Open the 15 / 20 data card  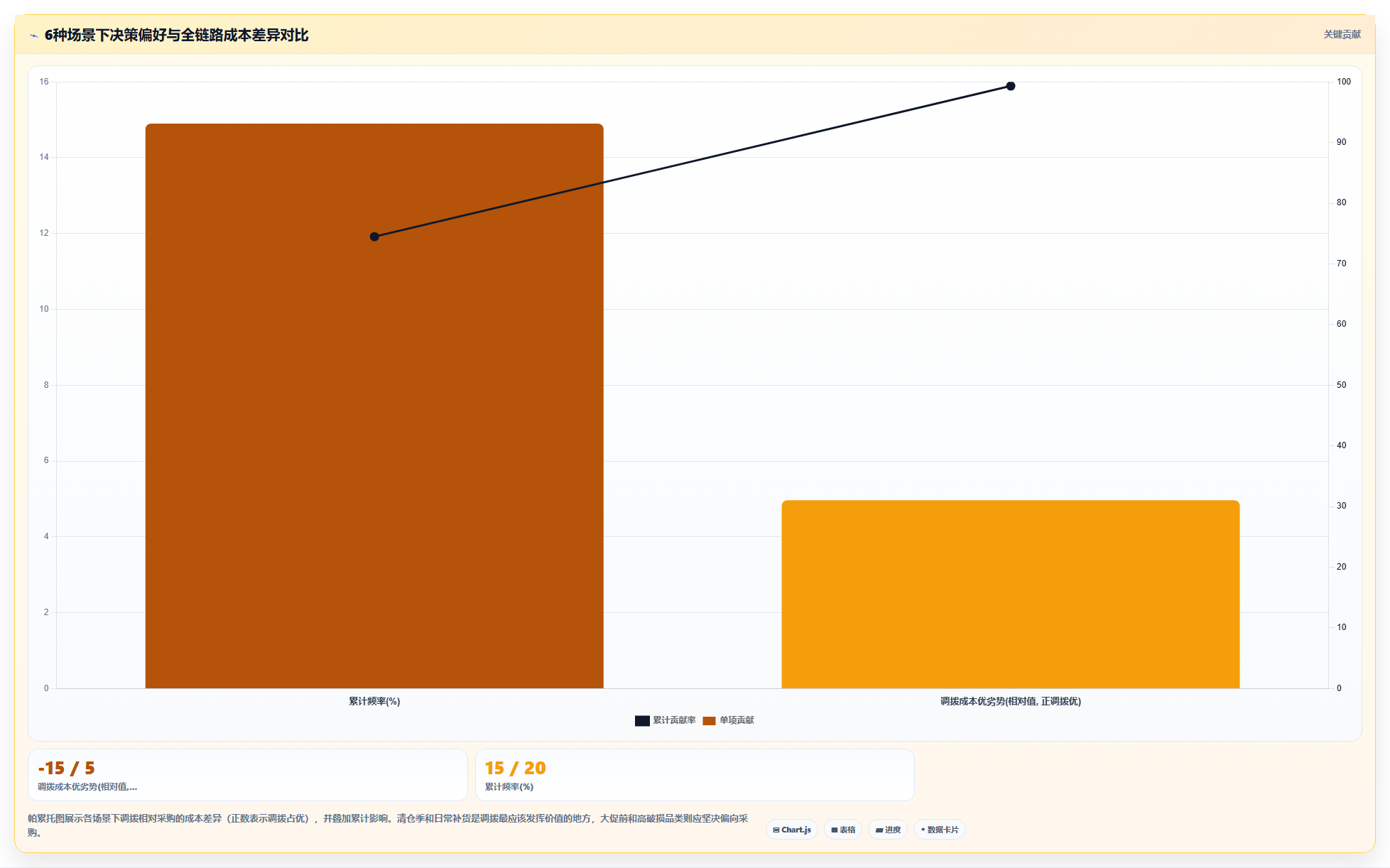coord(695,775)
